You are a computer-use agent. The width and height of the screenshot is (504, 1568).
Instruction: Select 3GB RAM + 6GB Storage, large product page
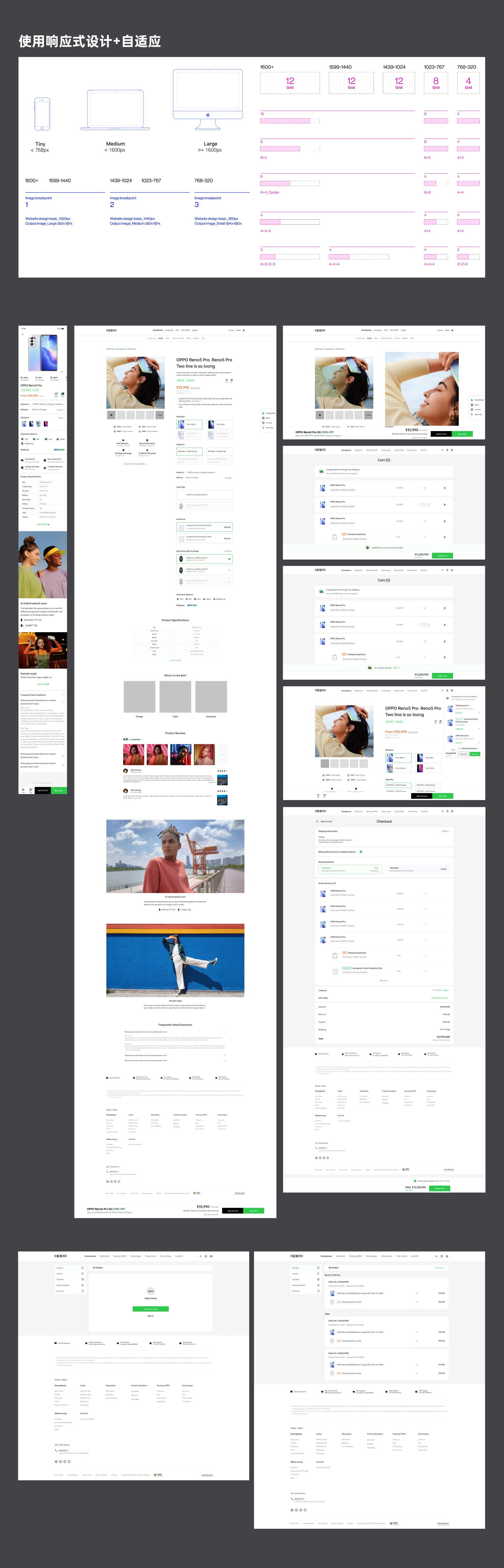[x=220, y=452]
